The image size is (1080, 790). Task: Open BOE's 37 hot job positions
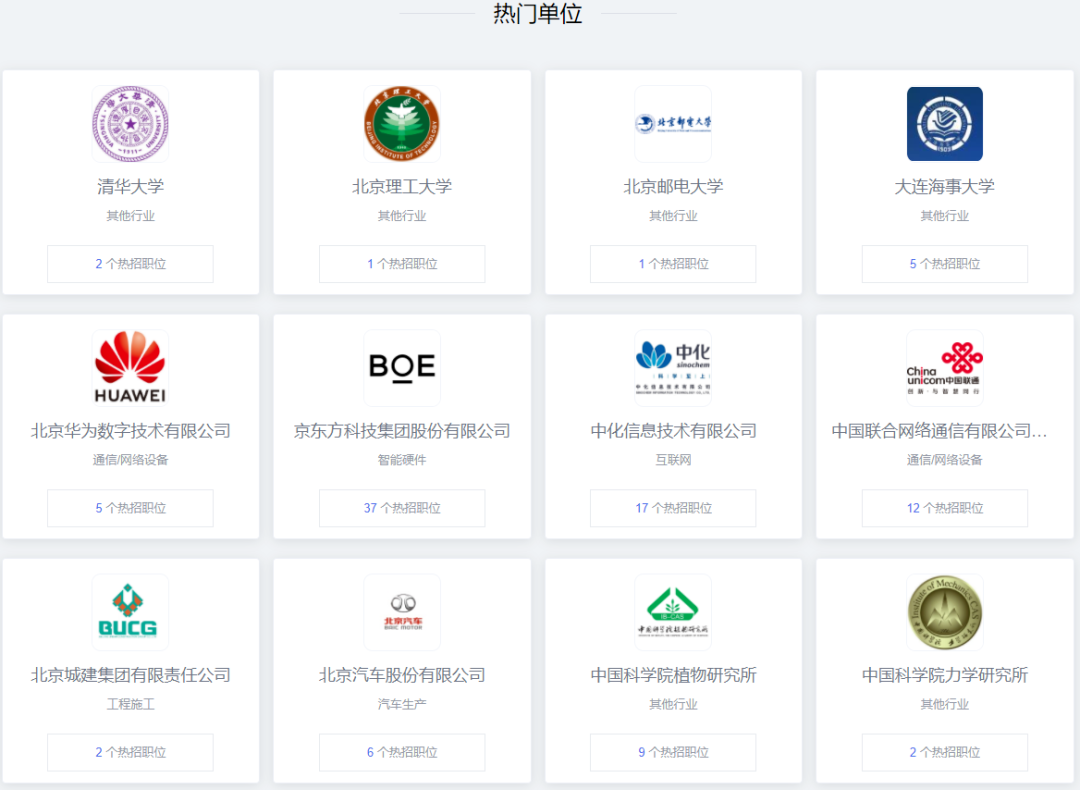(401, 508)
